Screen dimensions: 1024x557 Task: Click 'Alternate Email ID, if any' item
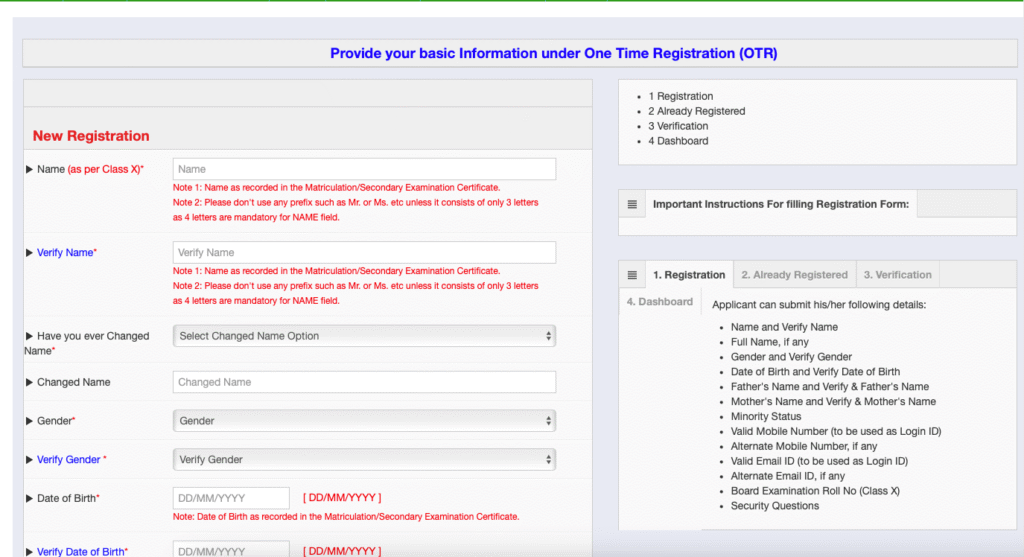788,476
